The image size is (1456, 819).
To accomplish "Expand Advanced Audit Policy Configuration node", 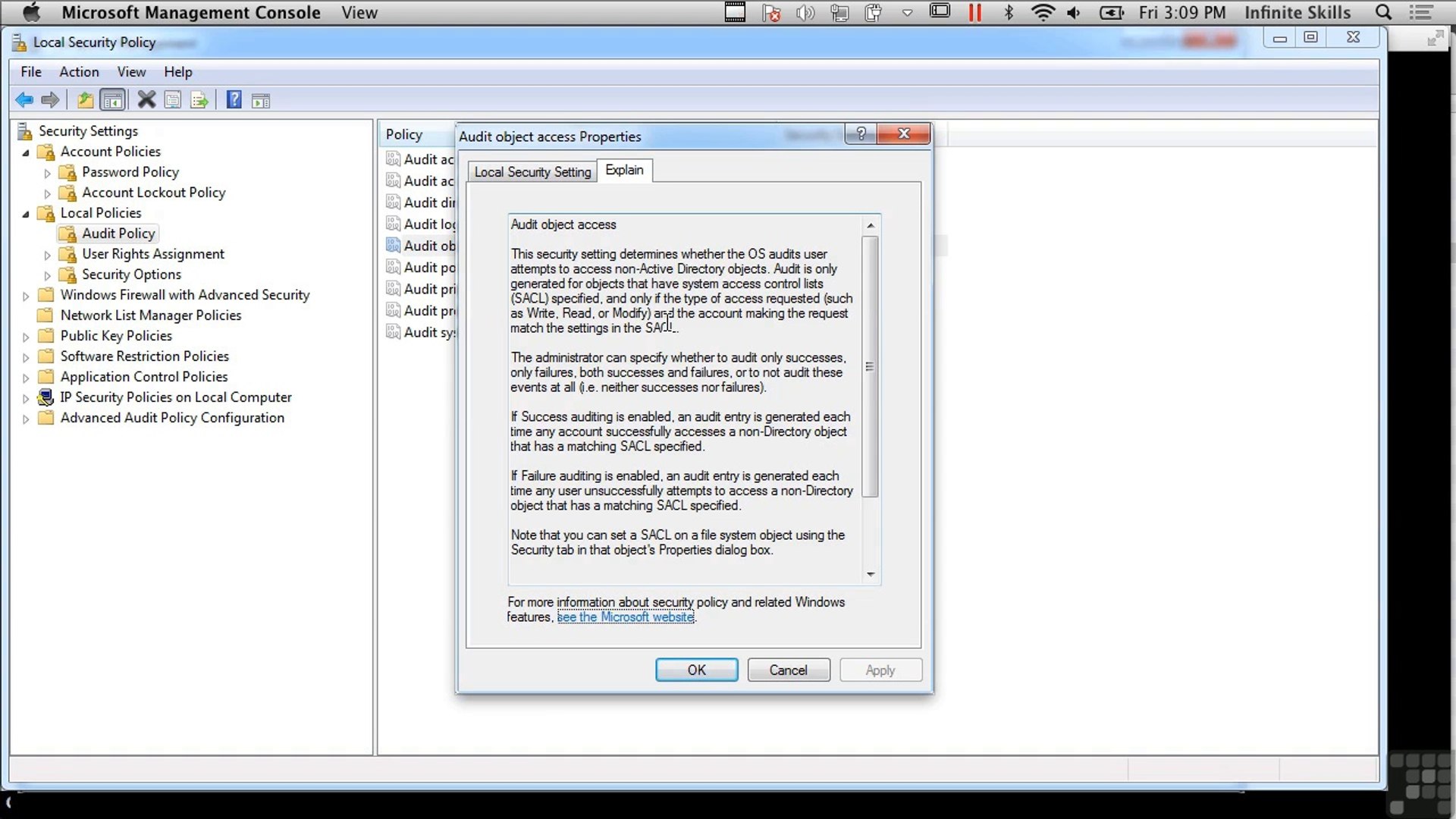I will (x=26, y=419).
